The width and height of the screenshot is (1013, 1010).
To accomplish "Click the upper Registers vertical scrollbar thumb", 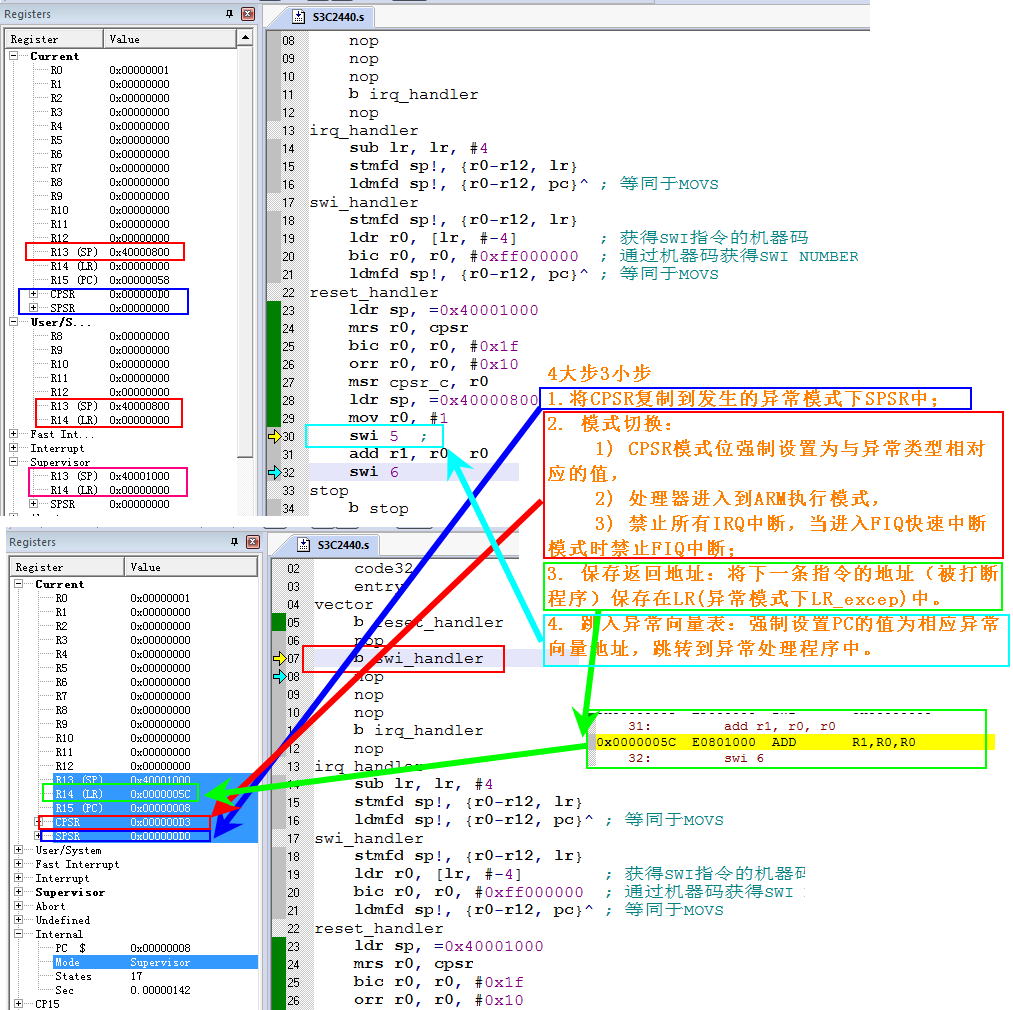I will 245,252.
